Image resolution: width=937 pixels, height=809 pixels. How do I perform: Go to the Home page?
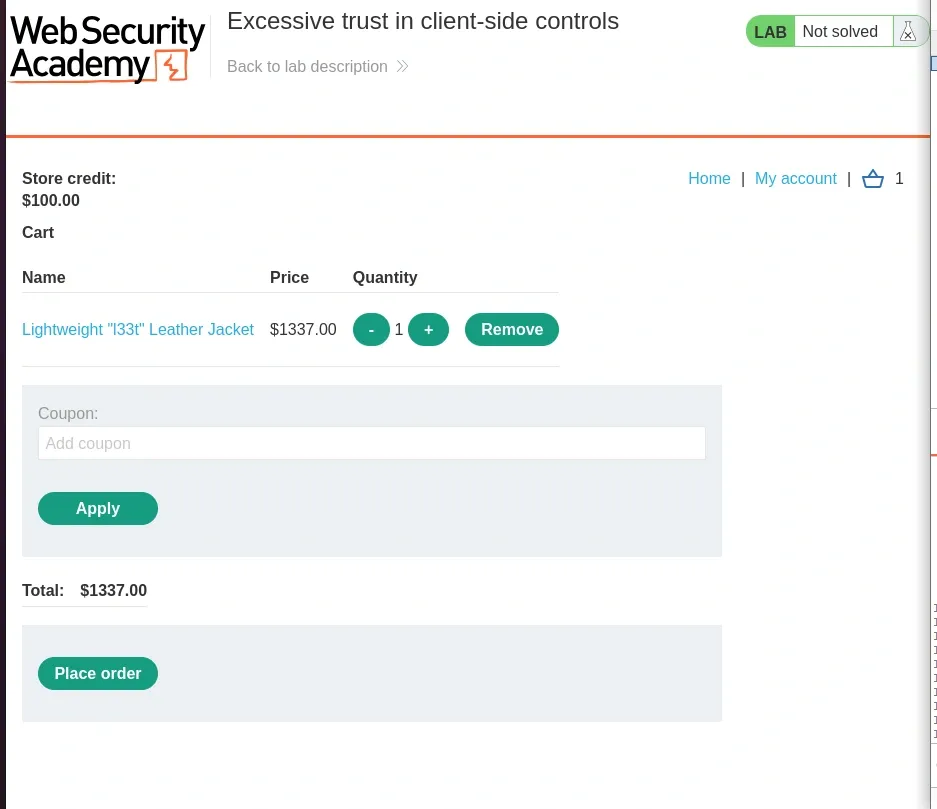(x=709, y=178)
